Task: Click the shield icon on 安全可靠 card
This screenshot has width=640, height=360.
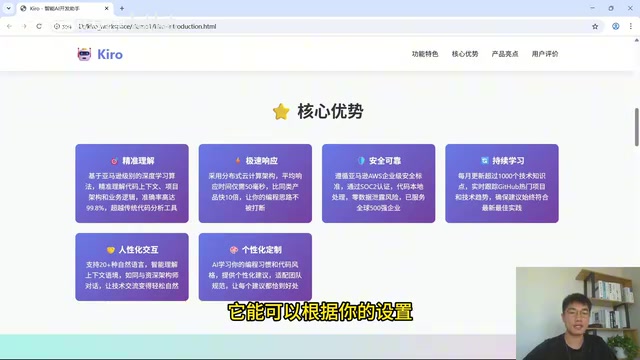Action: click(361, 161)
